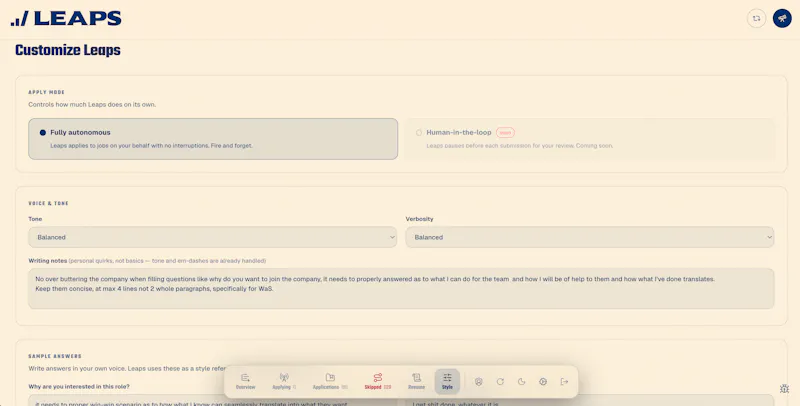Screen dimensions: 800x406
Task: Click the 'Writing notes' label
Action: coord(47,261)
